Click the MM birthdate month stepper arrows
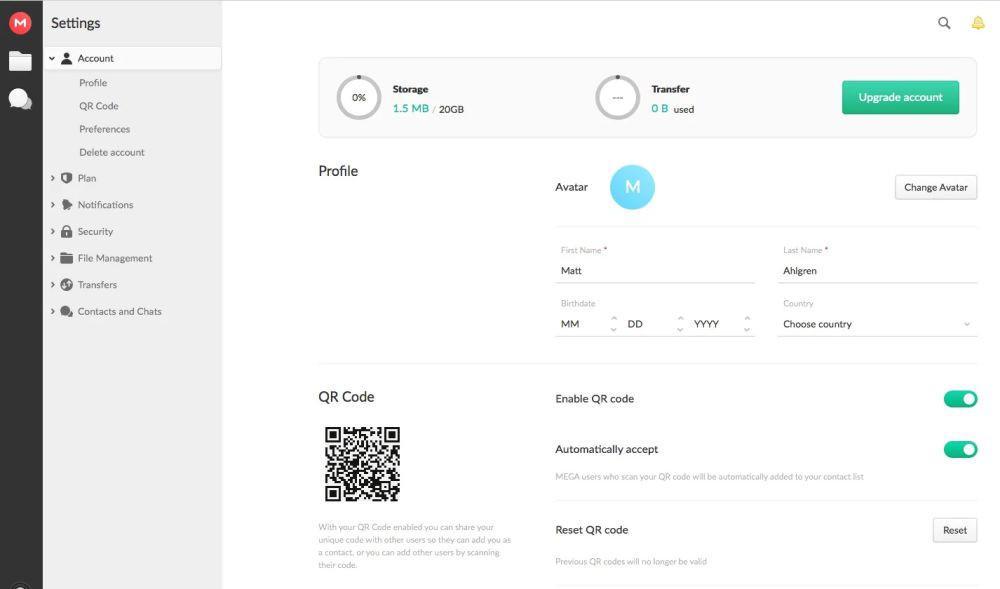The height and width of the screenshot is (589, 1000). click(614, 324)
